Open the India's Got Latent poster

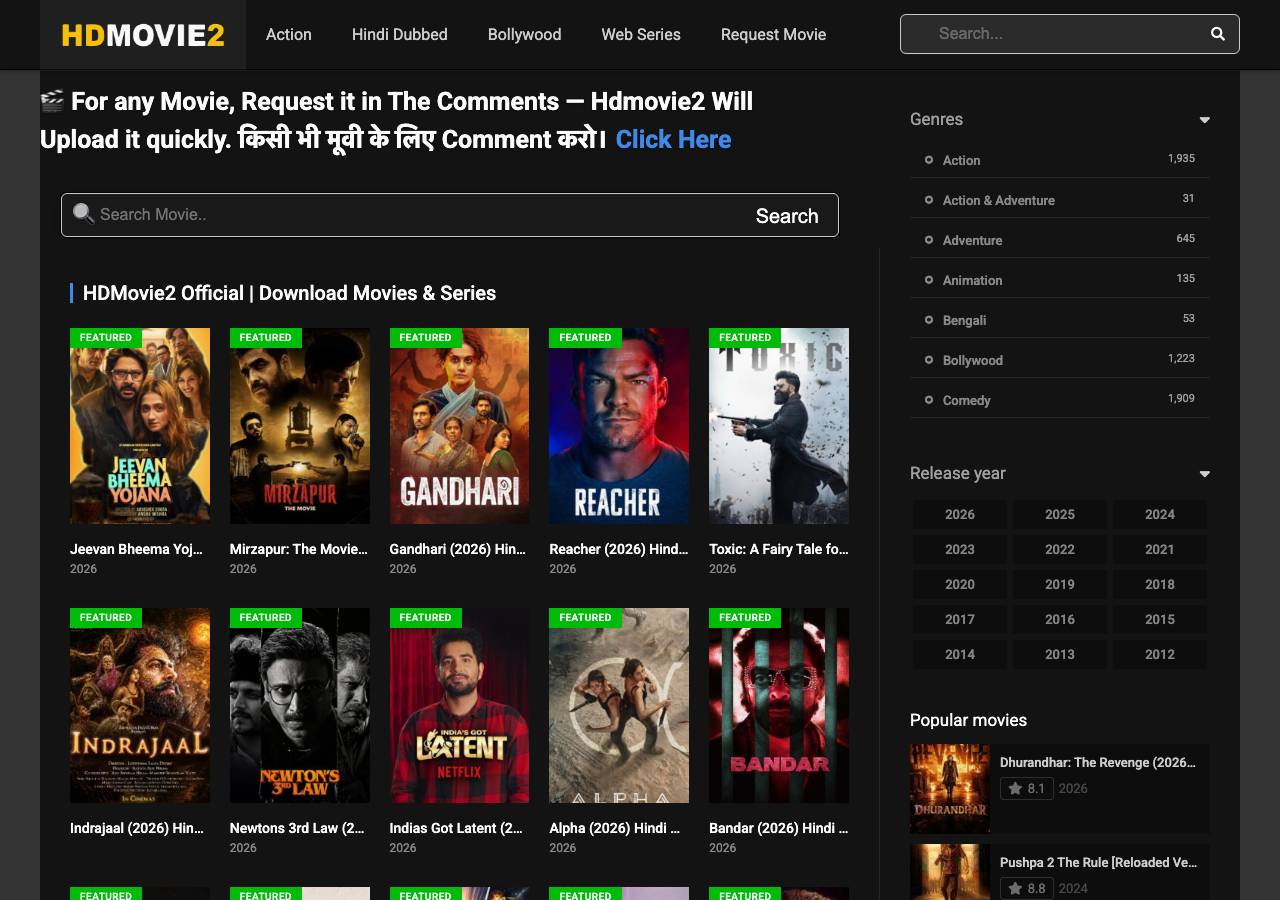pos(459,705)
